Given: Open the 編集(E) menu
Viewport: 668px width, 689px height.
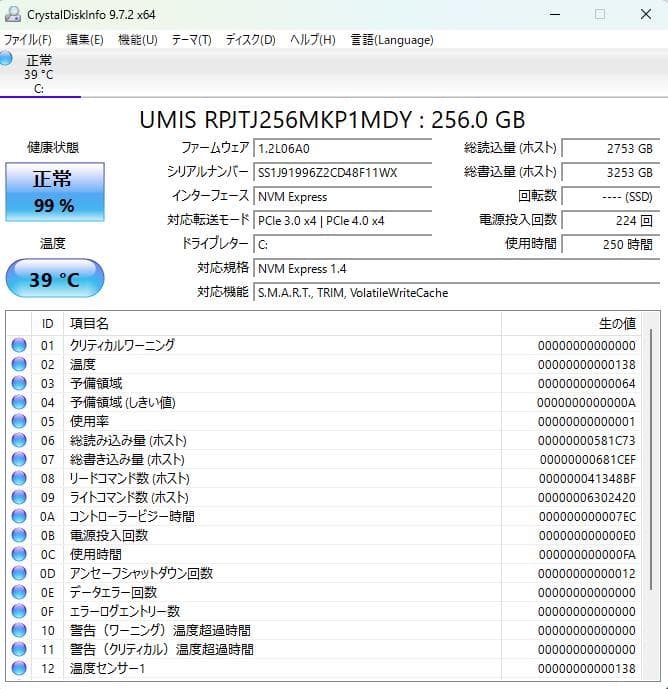Looking at the screenshot, I should (85, 40).
